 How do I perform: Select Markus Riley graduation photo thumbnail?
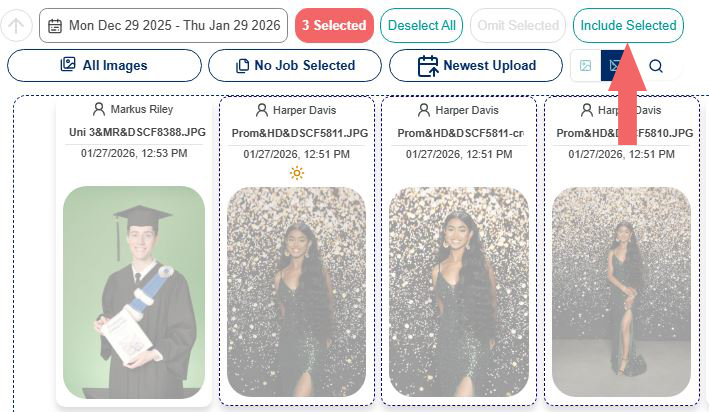[x=134, y=292]
